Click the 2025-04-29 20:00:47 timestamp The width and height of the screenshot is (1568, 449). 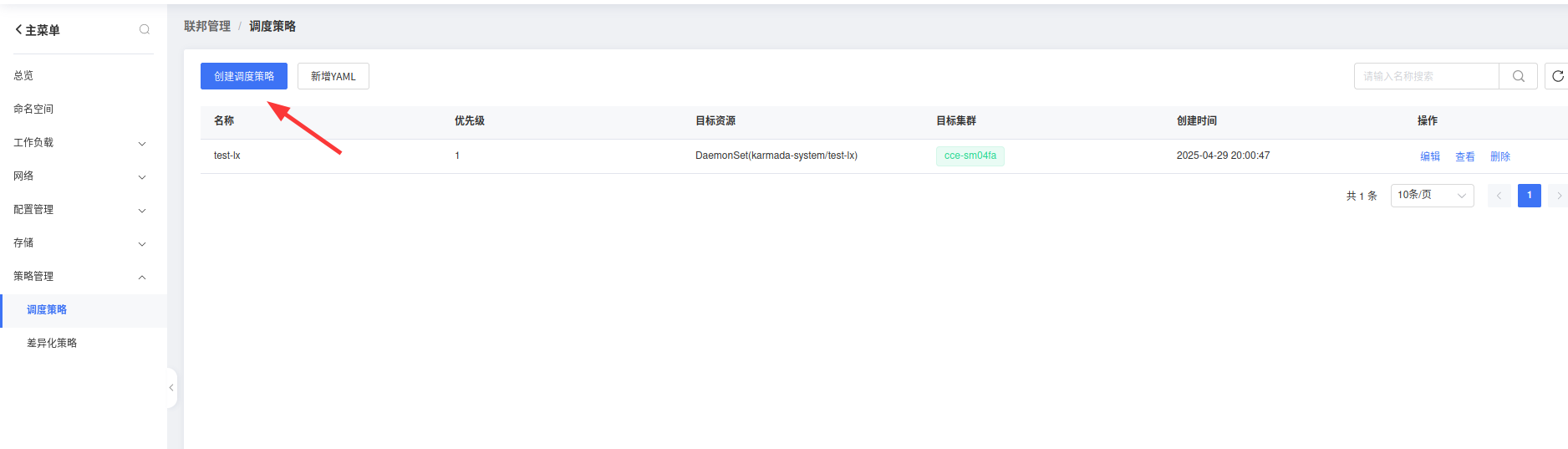point(1223,156)
